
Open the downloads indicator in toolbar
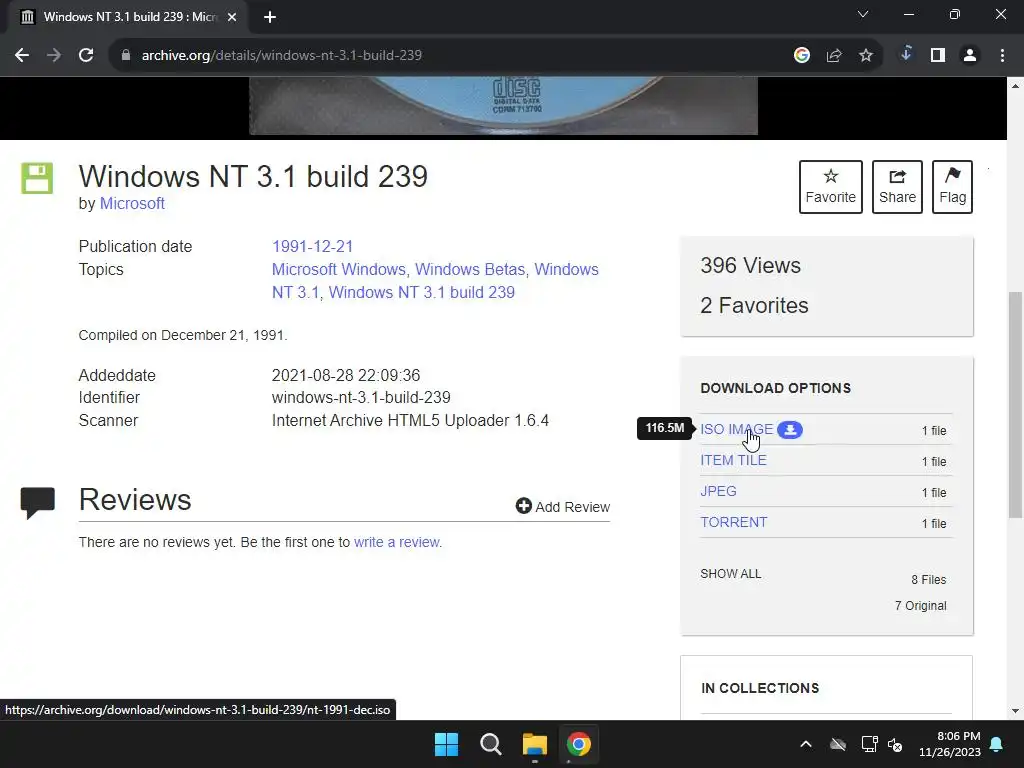point(906,55)
